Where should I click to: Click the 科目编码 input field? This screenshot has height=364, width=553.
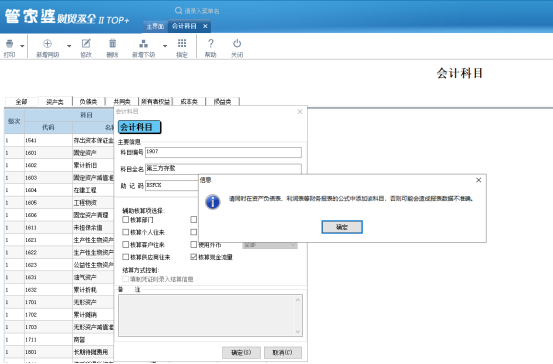[223, 152]
